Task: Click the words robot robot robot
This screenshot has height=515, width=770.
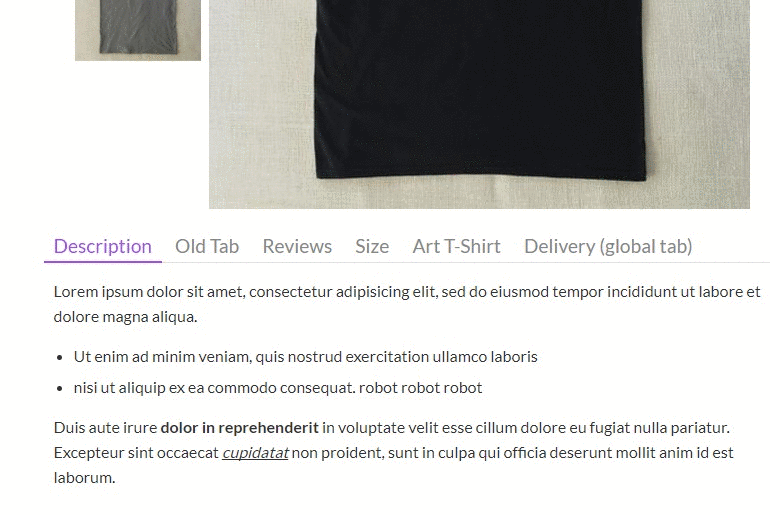Action: point(420,388)
